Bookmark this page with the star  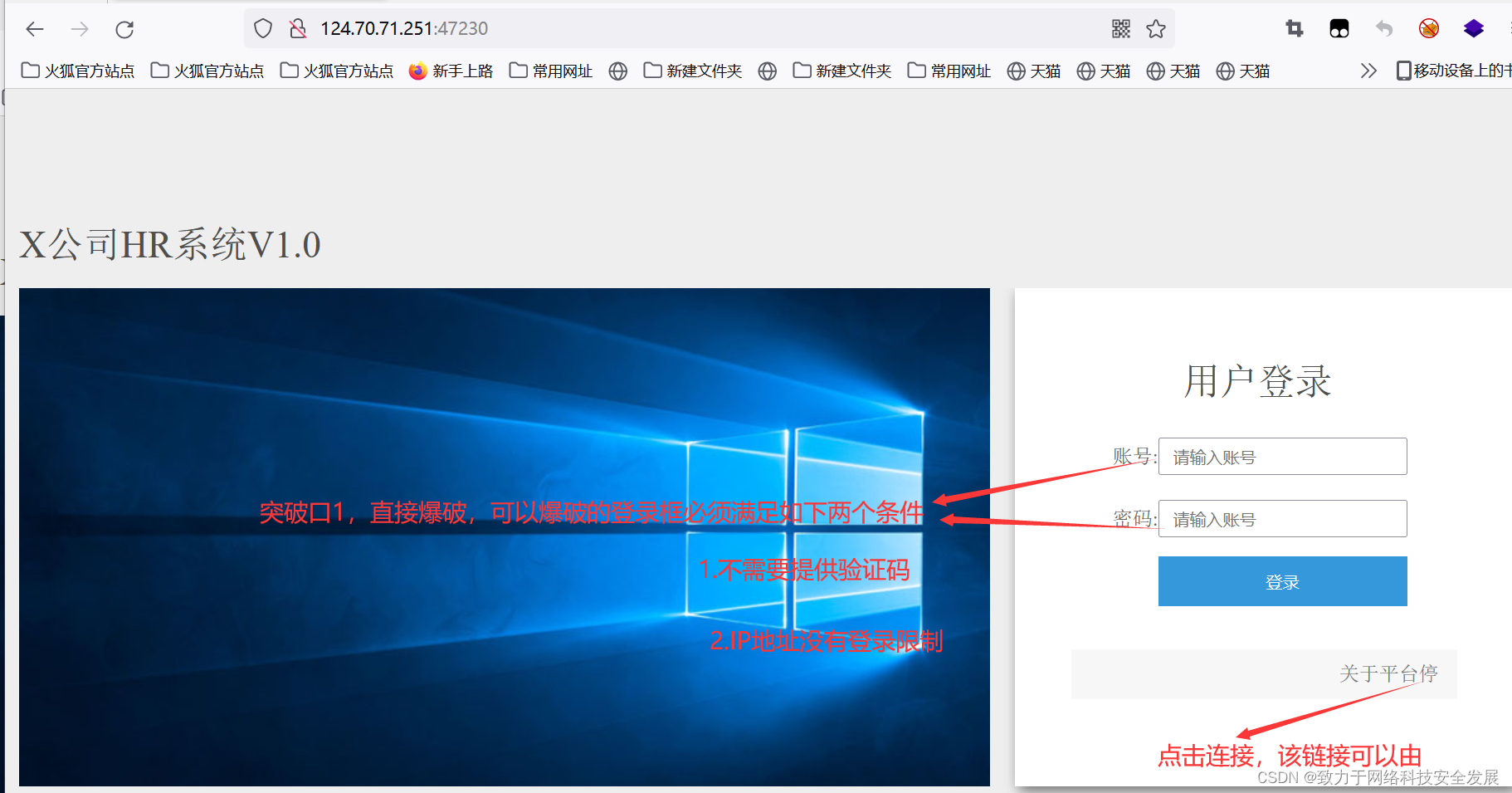(1156, 29)
